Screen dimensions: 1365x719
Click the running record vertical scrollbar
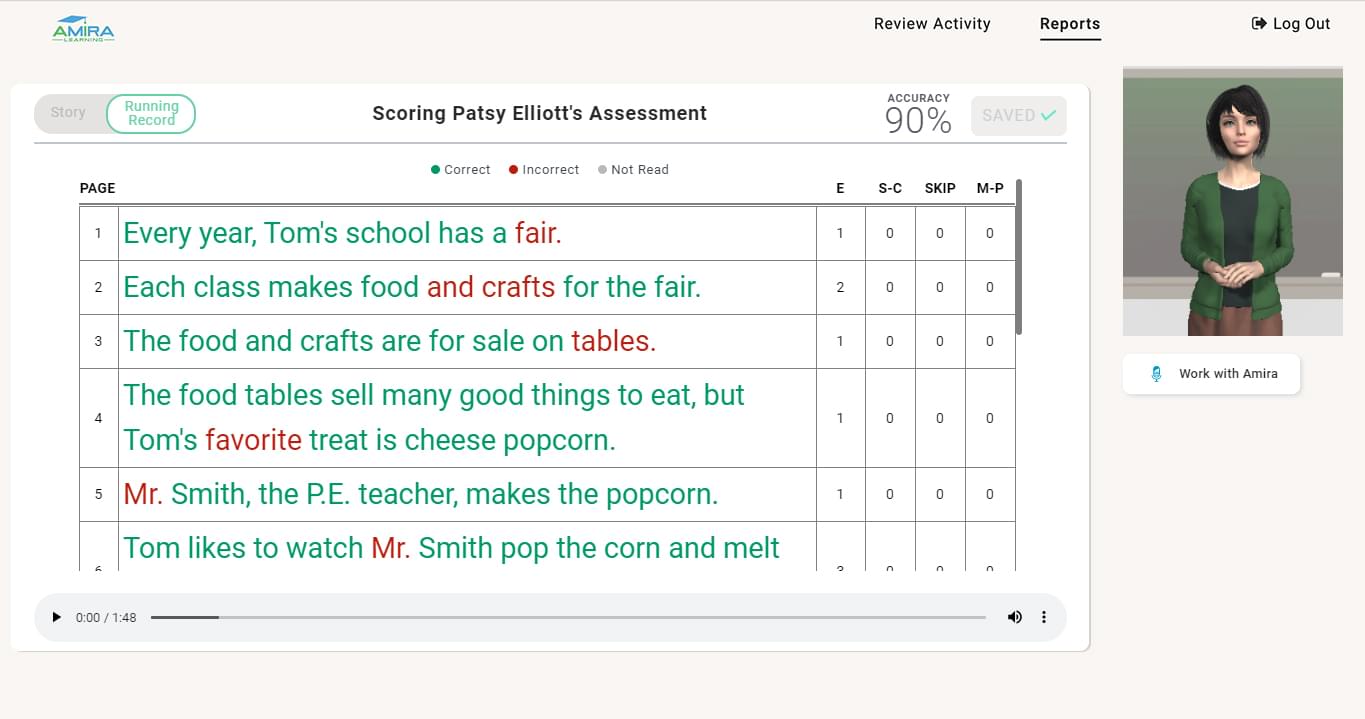coord(1019,257)
